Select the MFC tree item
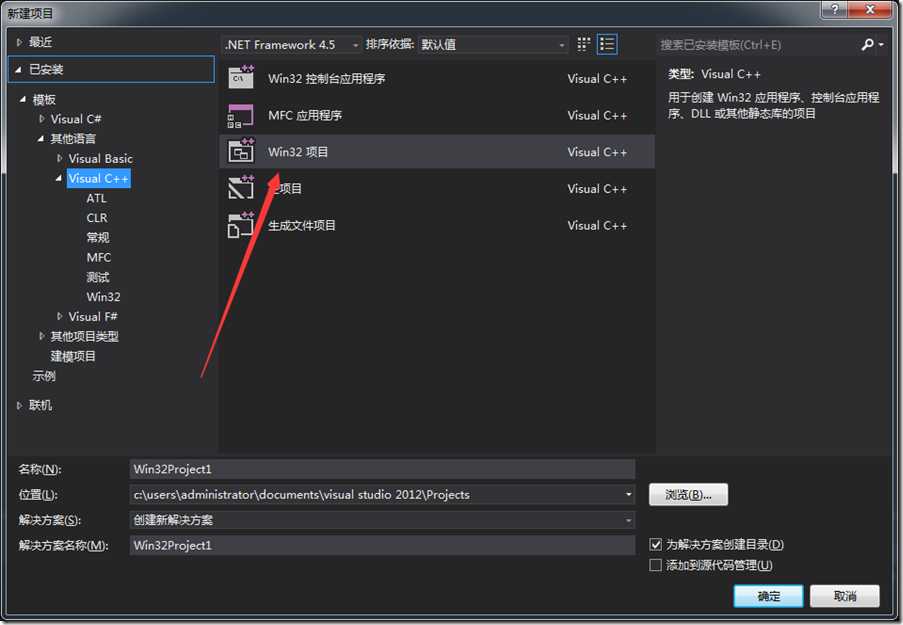 click(98, 257)
